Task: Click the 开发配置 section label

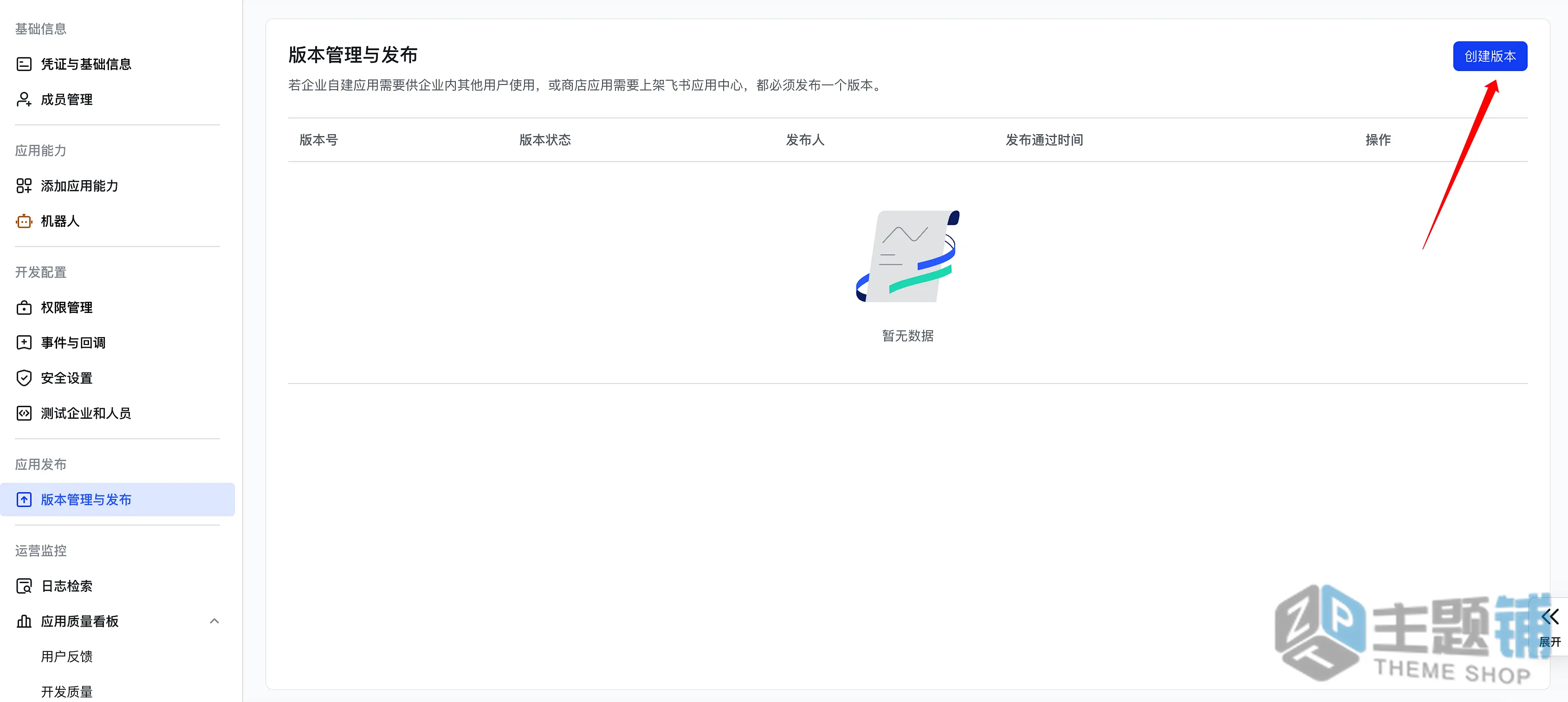Action: (x=41, y=273)
